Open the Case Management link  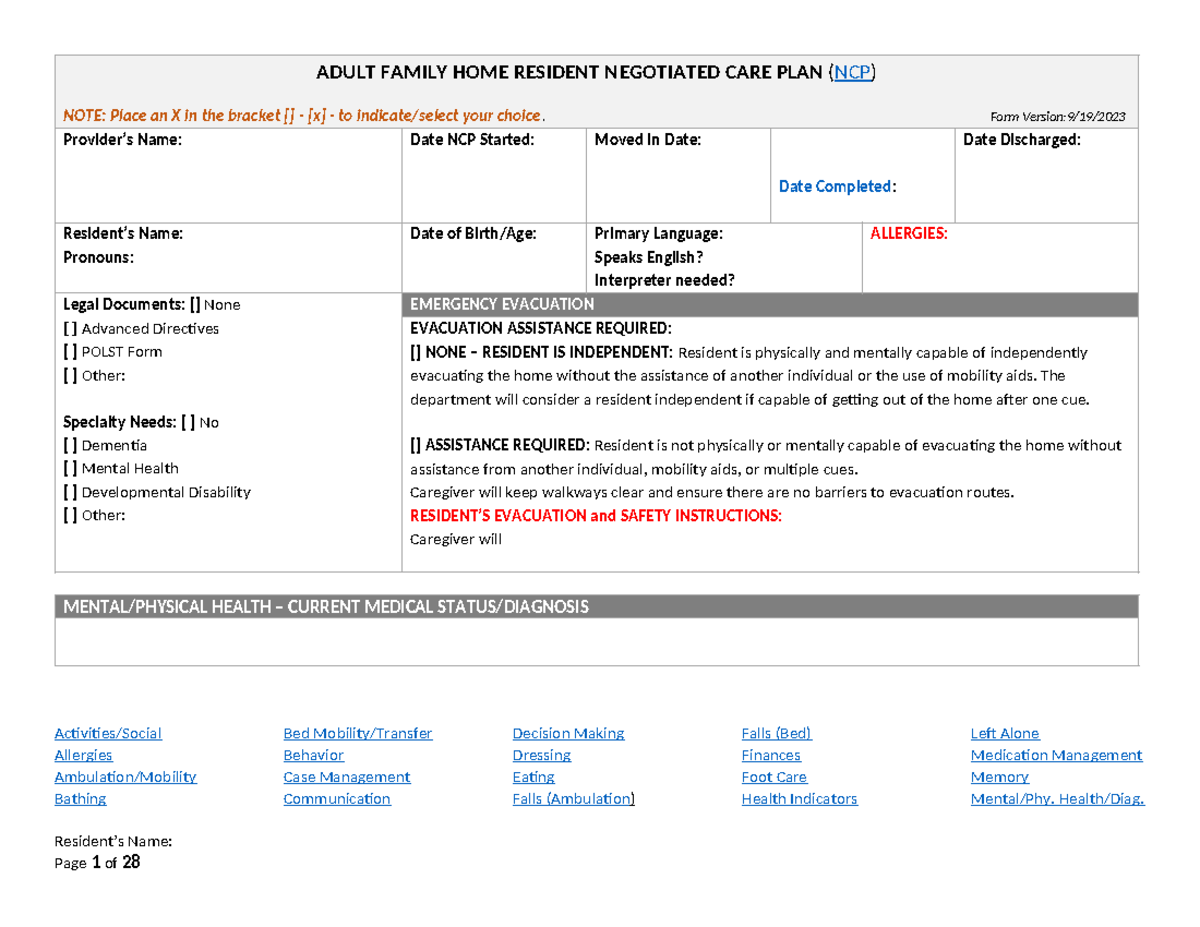[x=346, y=777]
